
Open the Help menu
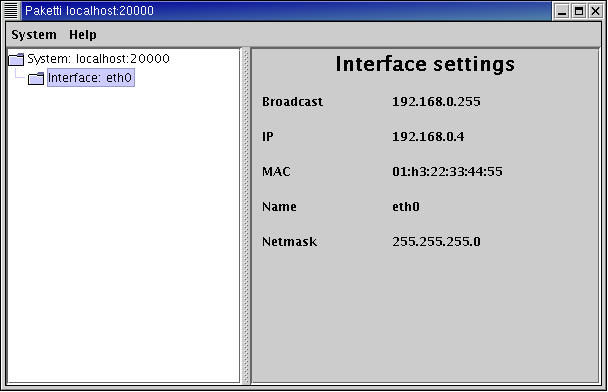click(x=83, y=35)
